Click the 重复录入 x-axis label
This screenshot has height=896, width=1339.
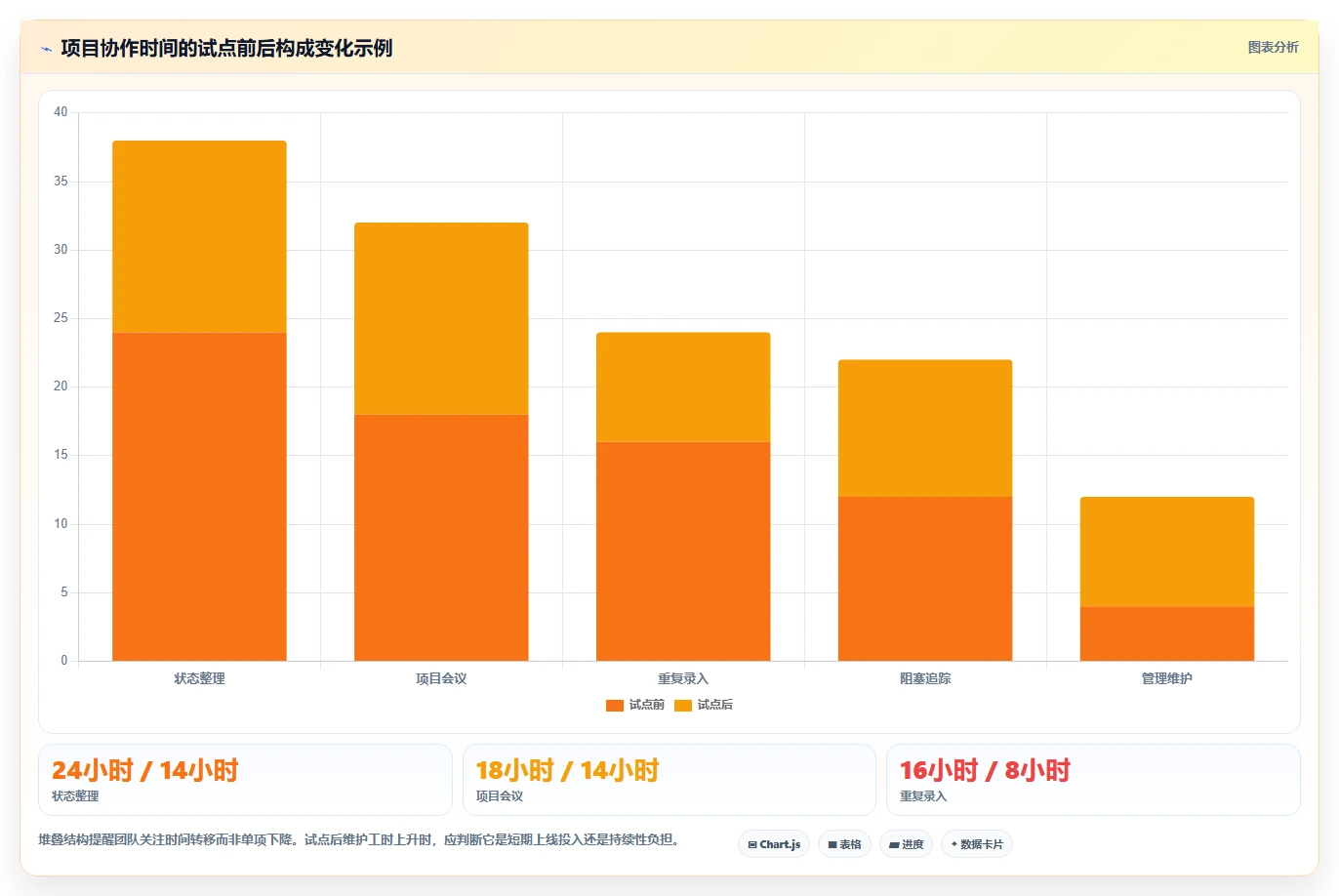click(683, 678)
